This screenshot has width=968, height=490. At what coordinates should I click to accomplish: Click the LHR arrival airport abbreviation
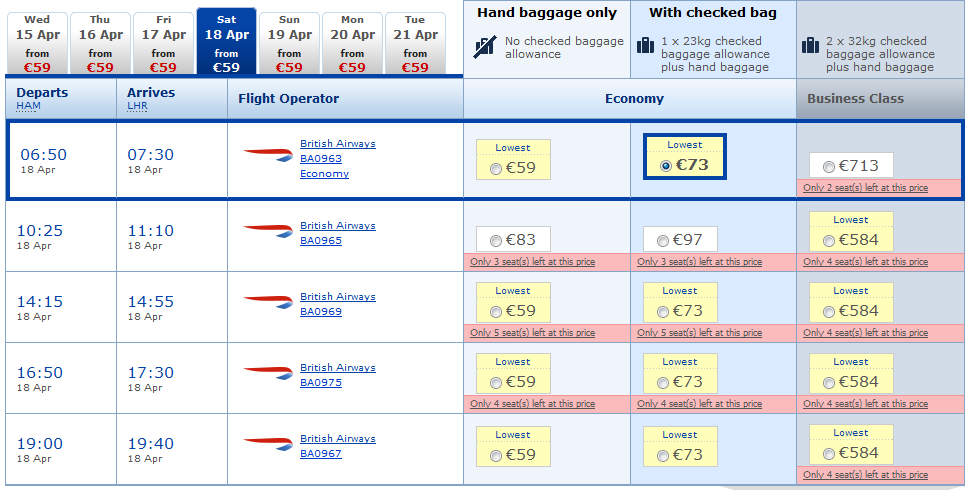137,106
